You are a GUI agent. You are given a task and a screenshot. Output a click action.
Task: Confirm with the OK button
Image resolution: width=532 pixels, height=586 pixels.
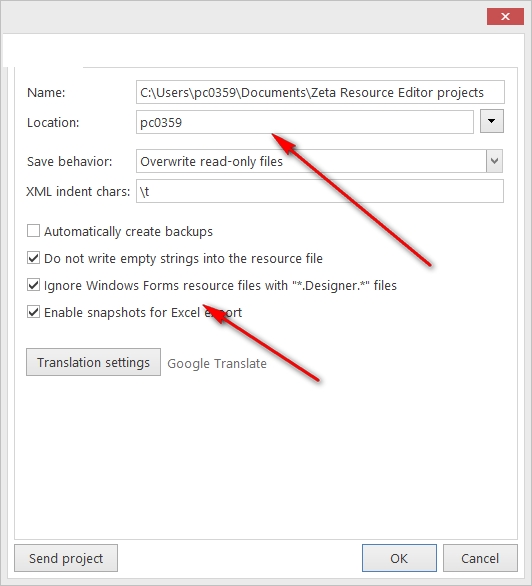[x=399, y=558]
